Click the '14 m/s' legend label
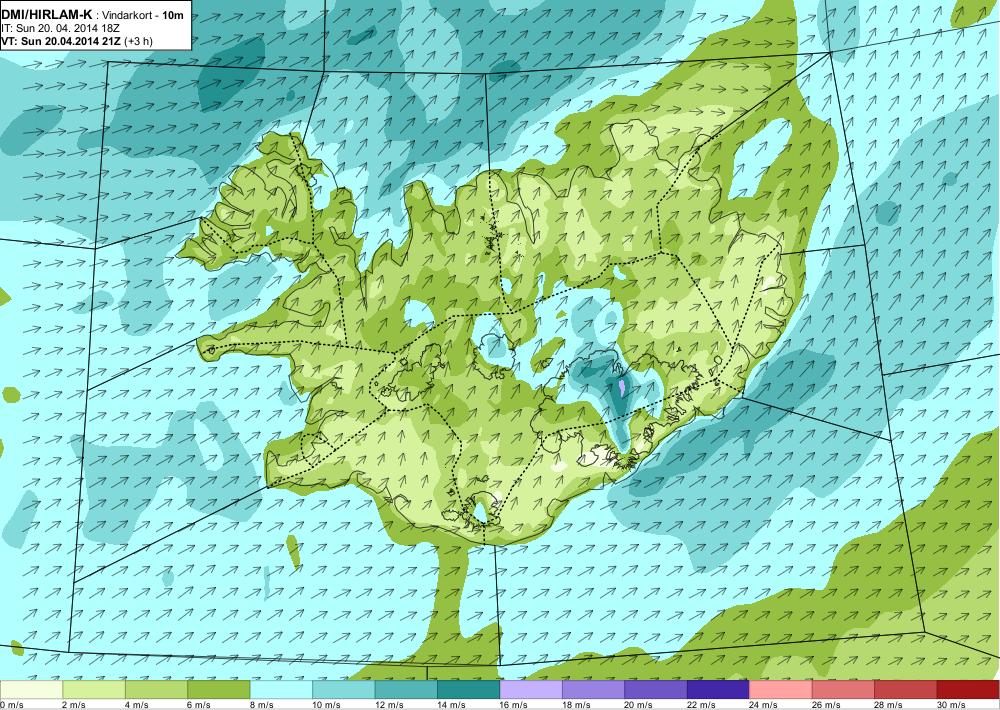This screenshot has width=1000, height=710. pyautogui.click(x=451, y=705)
